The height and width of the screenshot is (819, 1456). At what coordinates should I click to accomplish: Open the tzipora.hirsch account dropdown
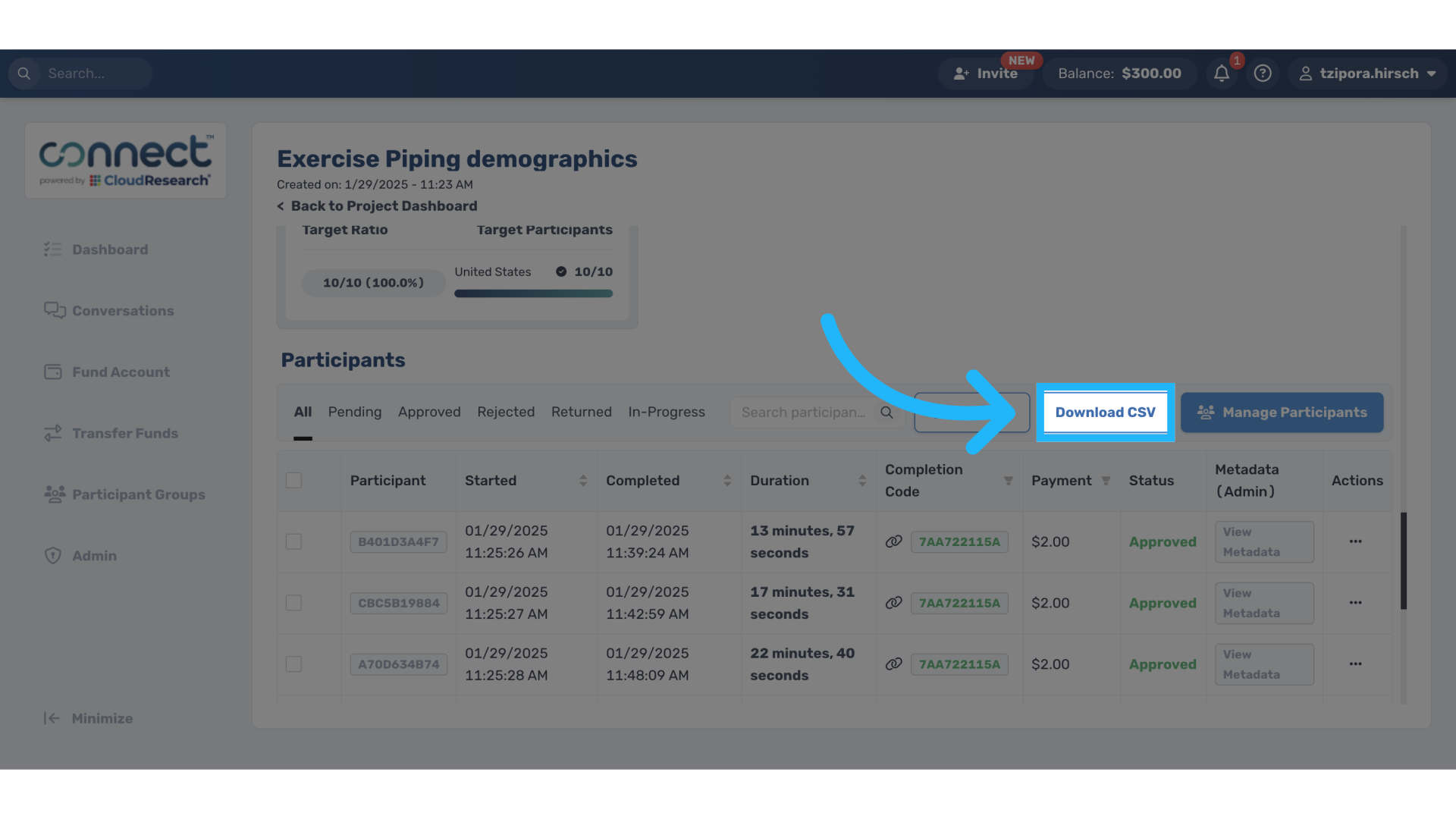coord(1367,74)
